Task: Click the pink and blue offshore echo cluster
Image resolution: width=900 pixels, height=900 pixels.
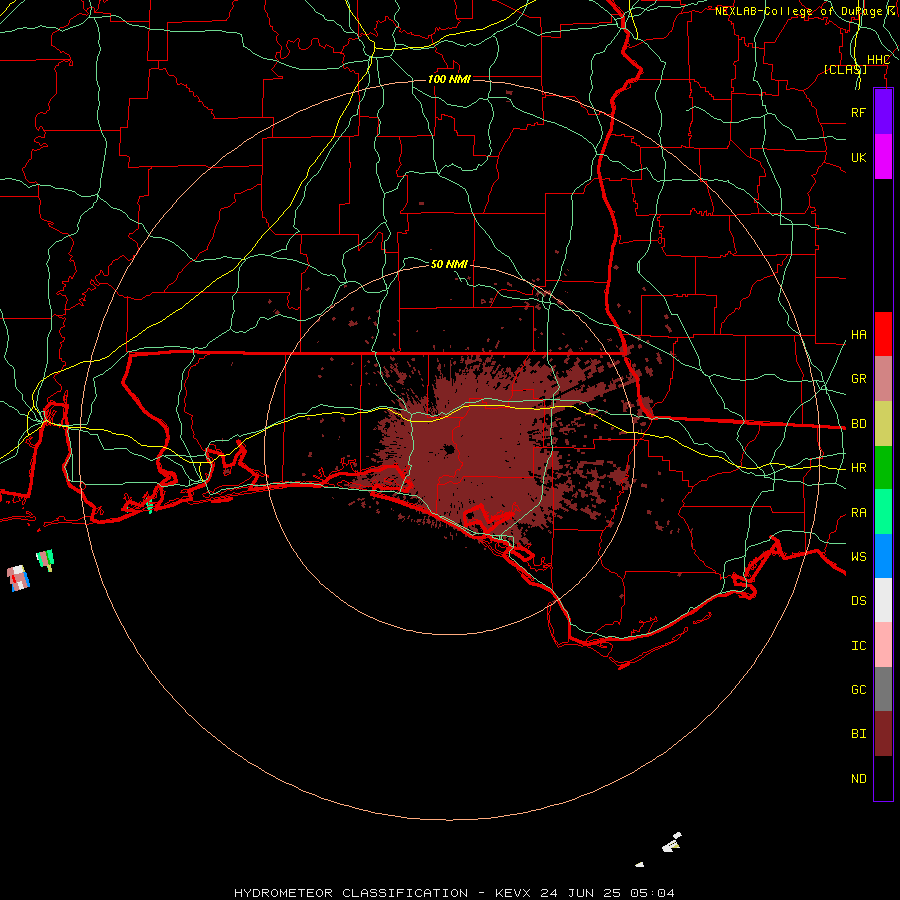Action: [18, 578]
